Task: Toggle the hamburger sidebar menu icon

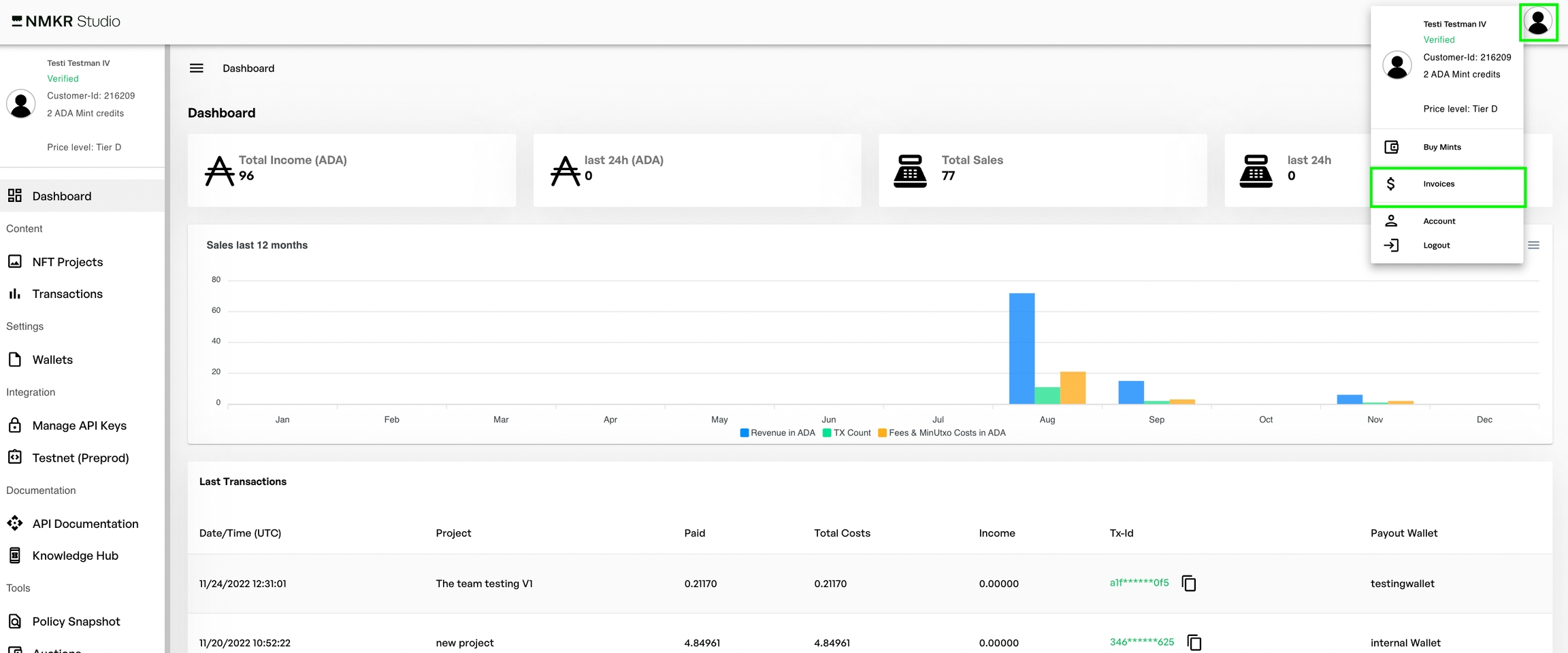Action: (x=196, y=68)
